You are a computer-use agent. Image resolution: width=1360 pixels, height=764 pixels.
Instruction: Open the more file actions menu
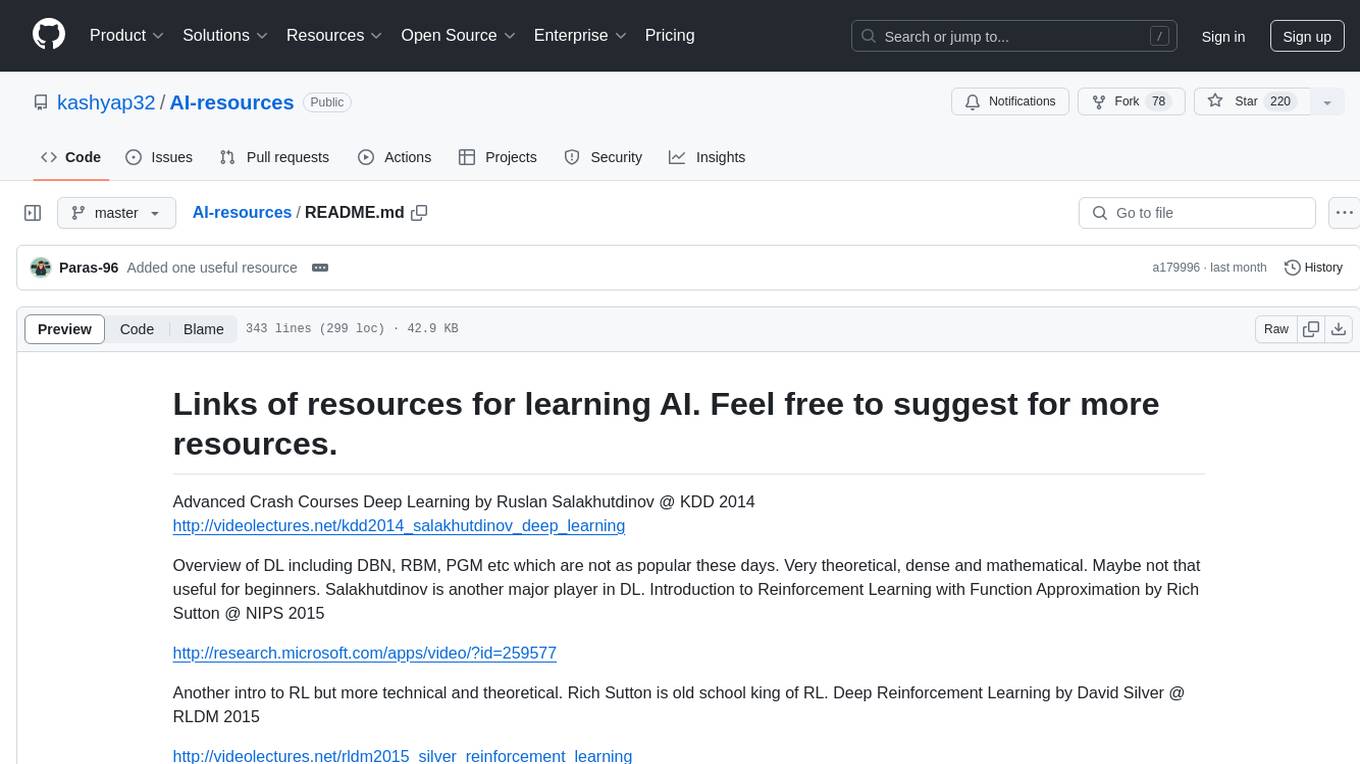1344,213
